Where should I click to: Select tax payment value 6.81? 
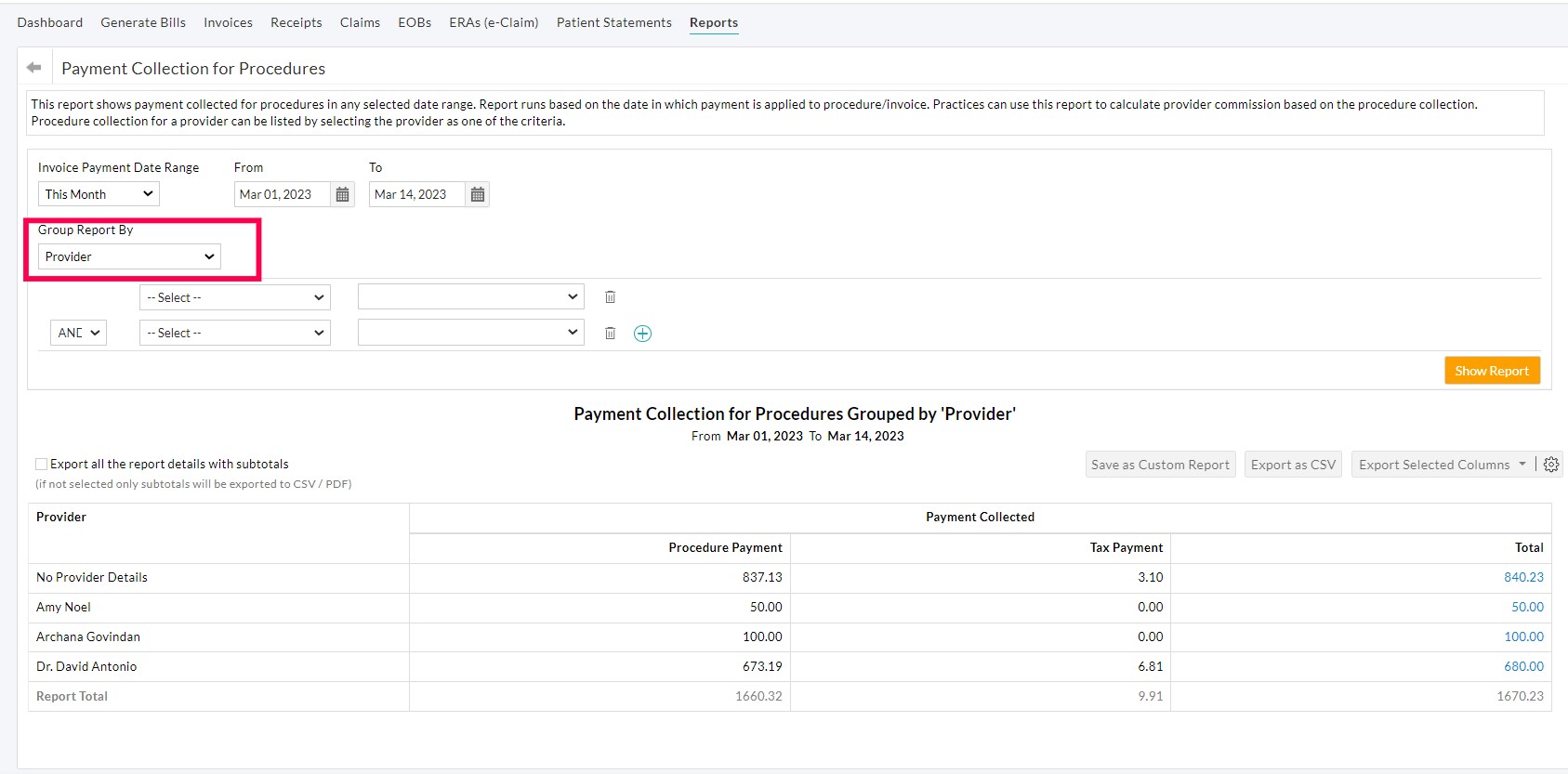pos(1151,666)
